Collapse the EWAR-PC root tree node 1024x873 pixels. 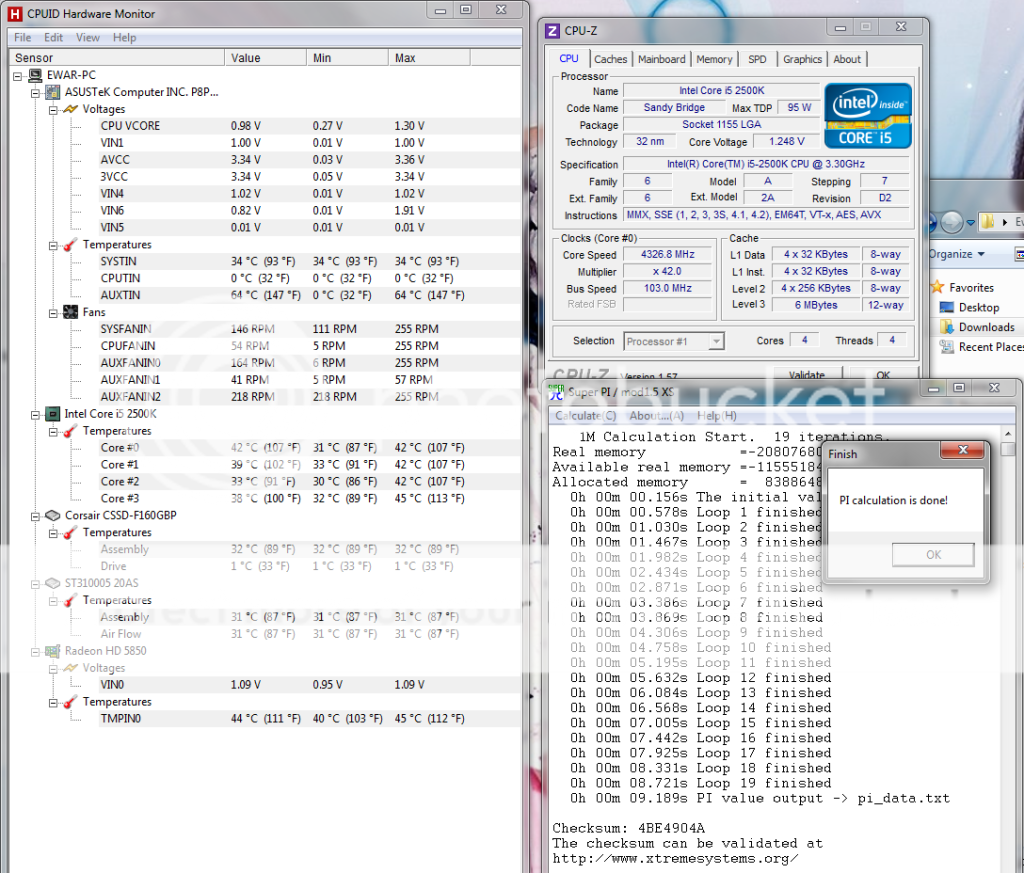pos(18,75)
